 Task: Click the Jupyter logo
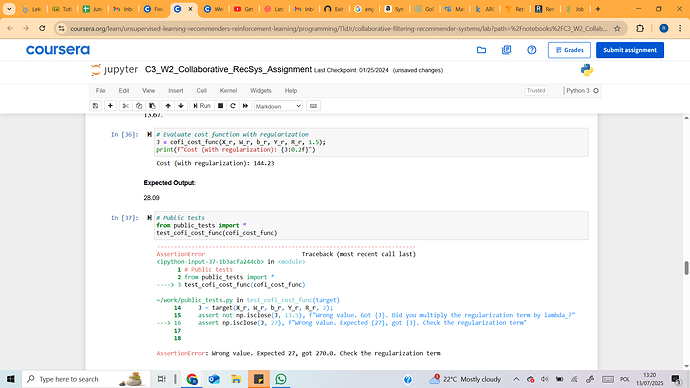pyautogui.click(x=114, y=70)
